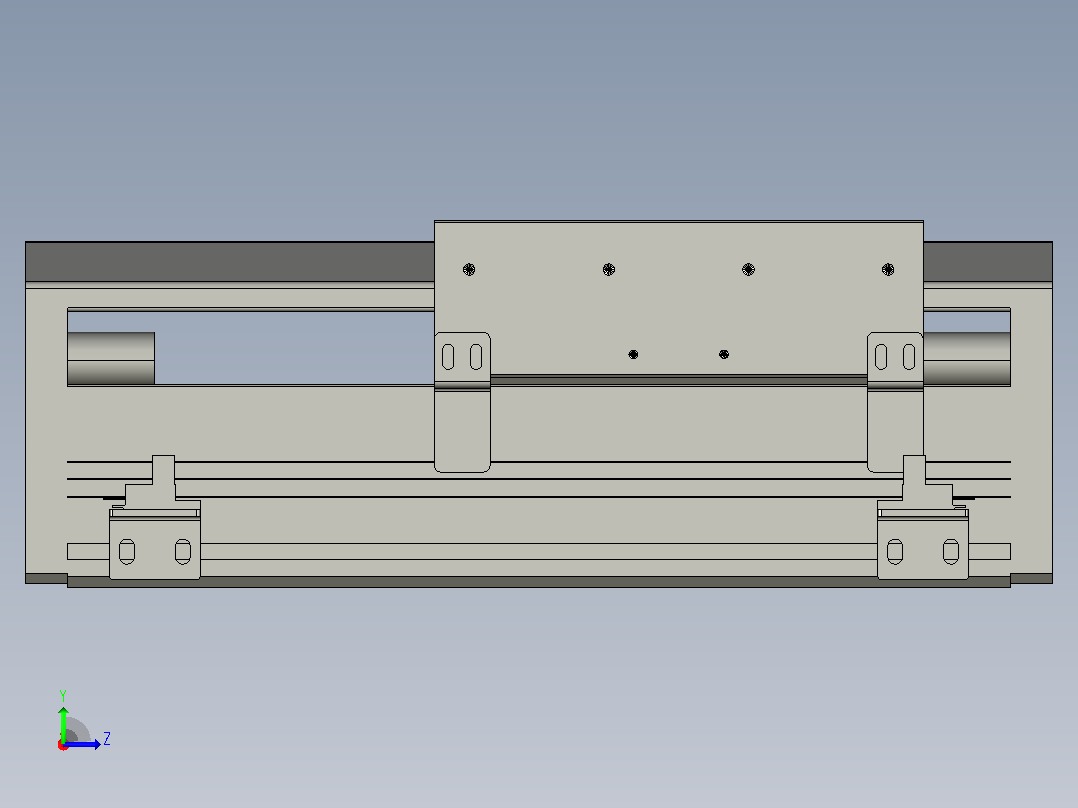
Task: Select the third screw from the left in the carriage plate's top row
Action: tap(749, 269)
